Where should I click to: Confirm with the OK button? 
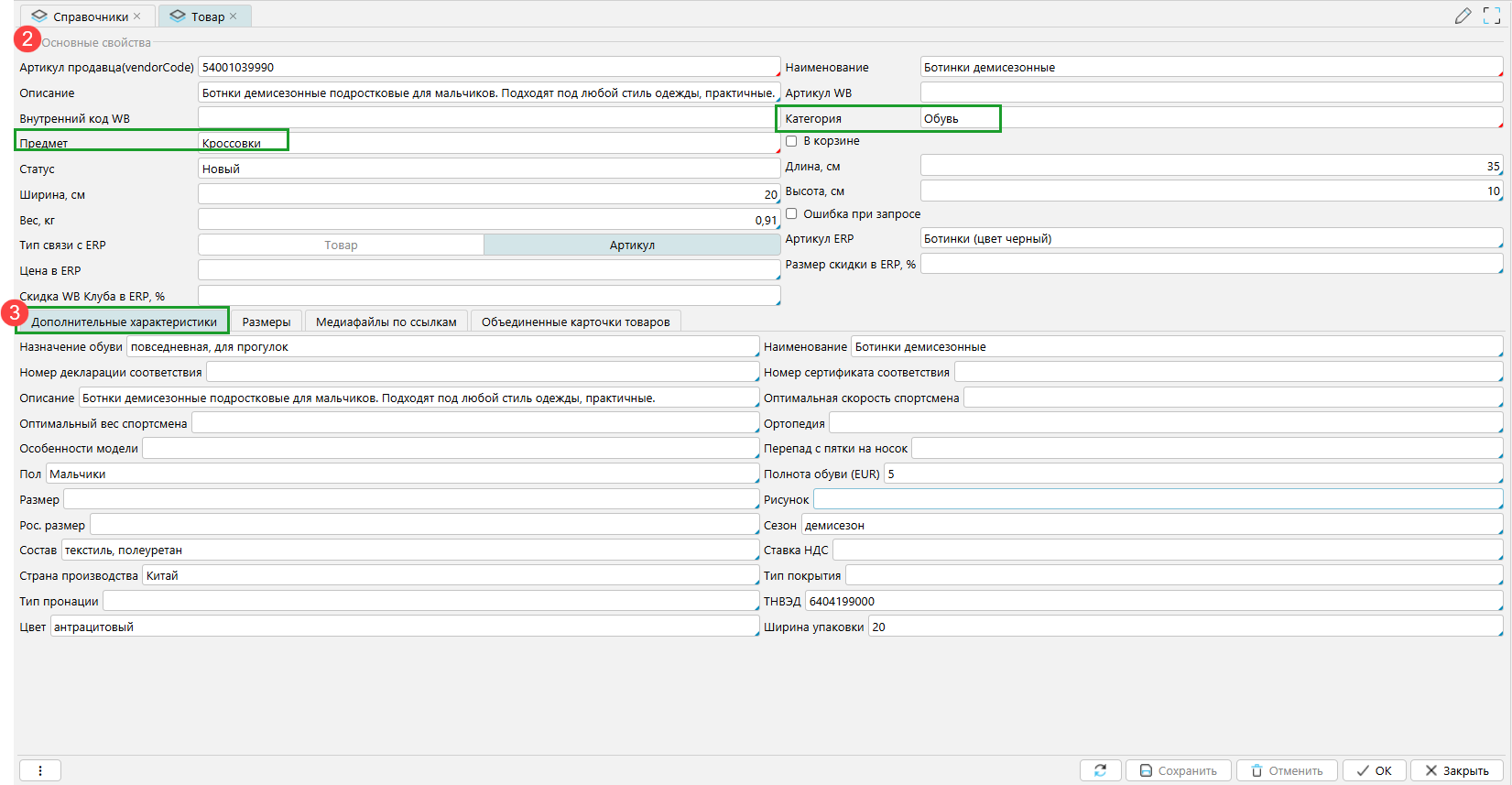pos(1374,770)
